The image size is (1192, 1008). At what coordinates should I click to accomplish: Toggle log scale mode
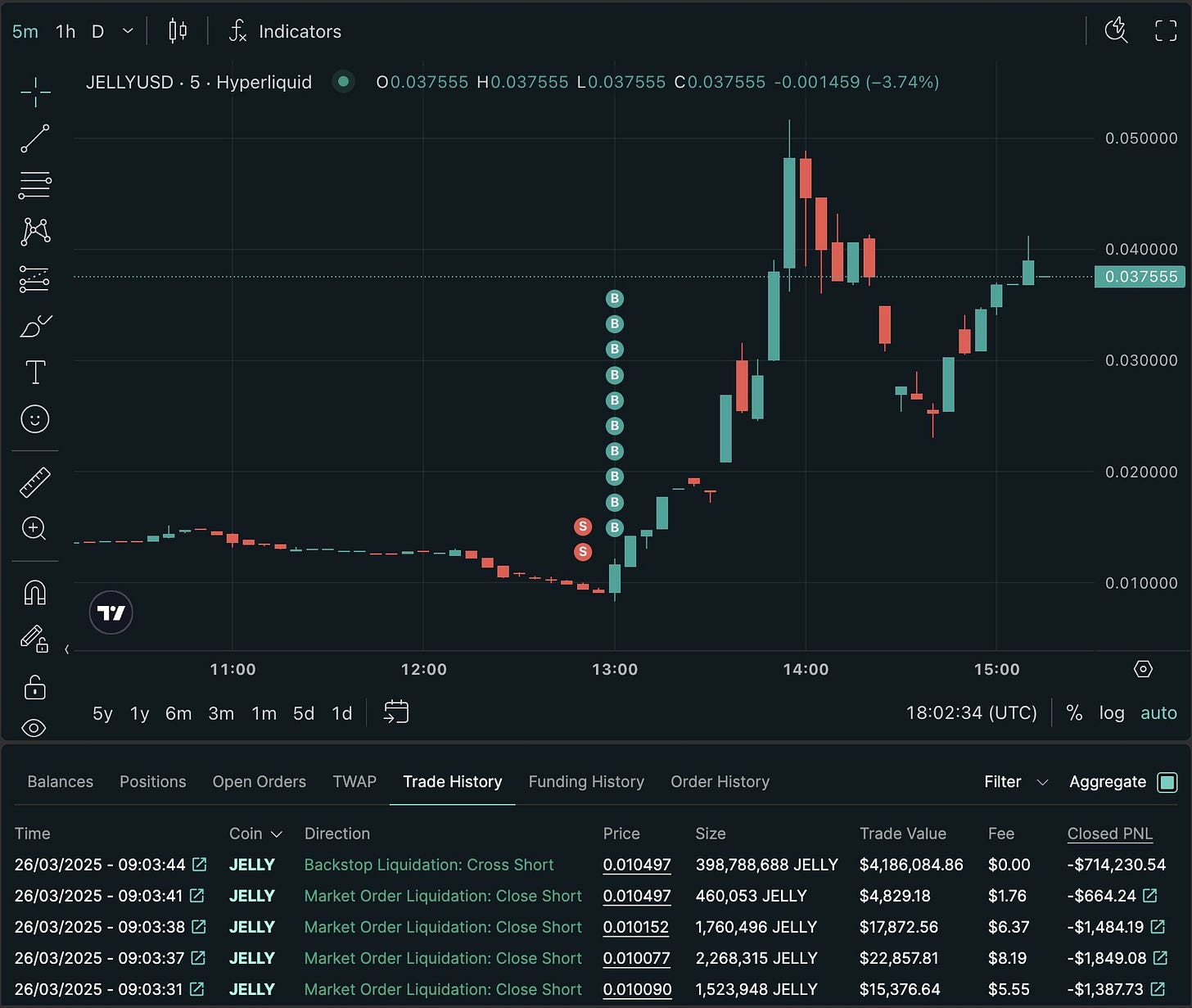pos(1112,713)
